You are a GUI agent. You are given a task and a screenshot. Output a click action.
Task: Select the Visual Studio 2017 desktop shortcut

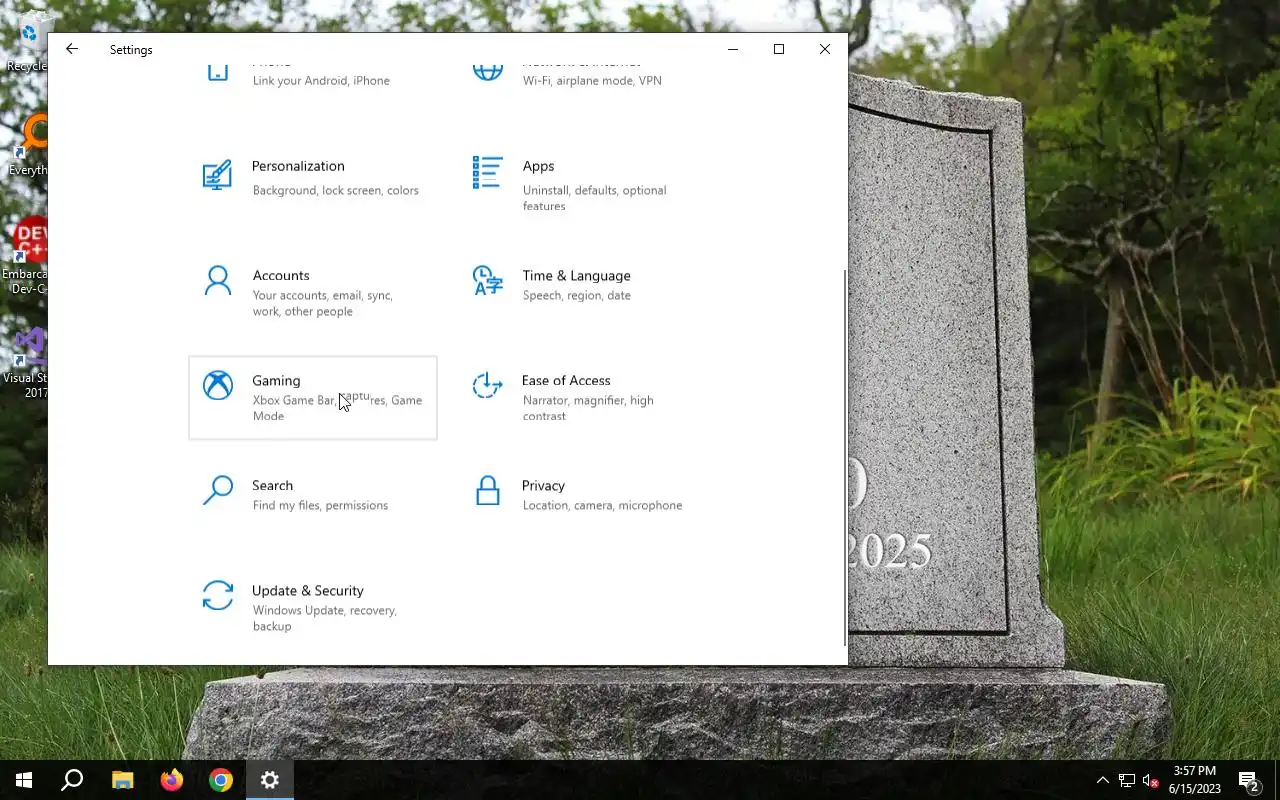click(26, 363)
